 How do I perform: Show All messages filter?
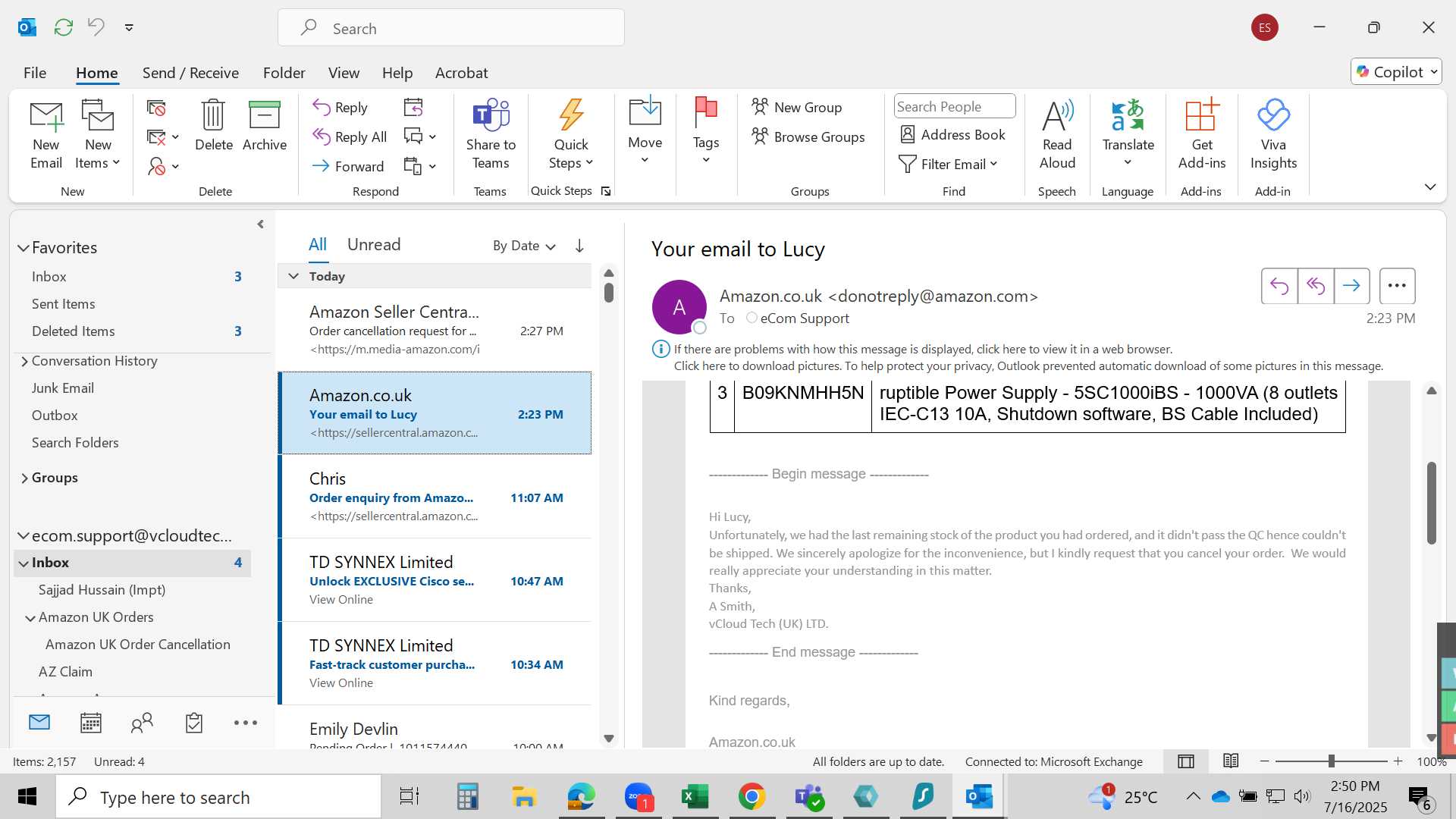coord(318,244)
